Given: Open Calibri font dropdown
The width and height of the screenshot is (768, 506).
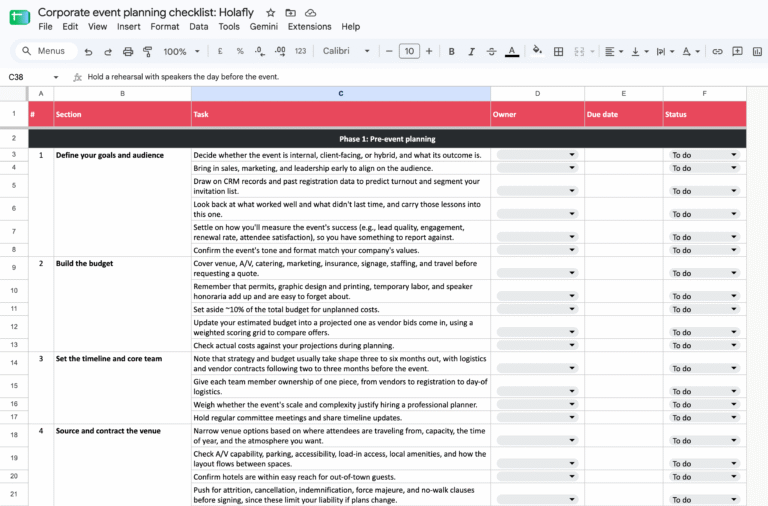Looking at the screenshot, I should 346,51.
